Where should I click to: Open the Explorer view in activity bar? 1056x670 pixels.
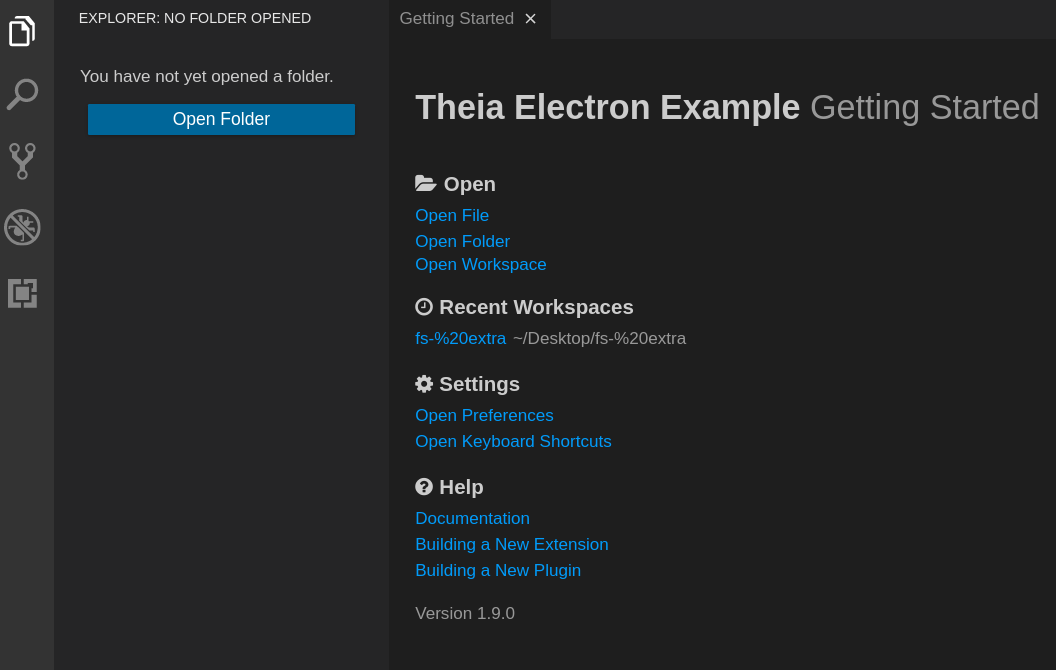click(22, 31)
